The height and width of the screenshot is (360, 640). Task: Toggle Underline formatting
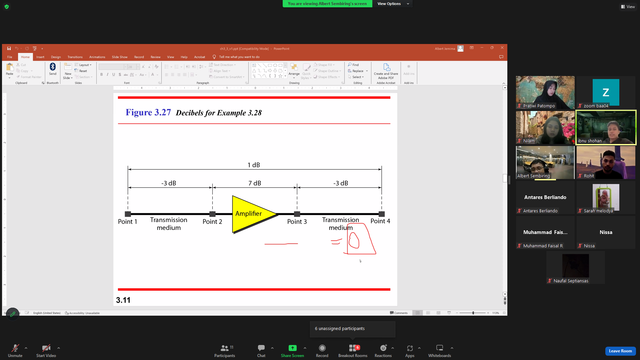point(113,75)
